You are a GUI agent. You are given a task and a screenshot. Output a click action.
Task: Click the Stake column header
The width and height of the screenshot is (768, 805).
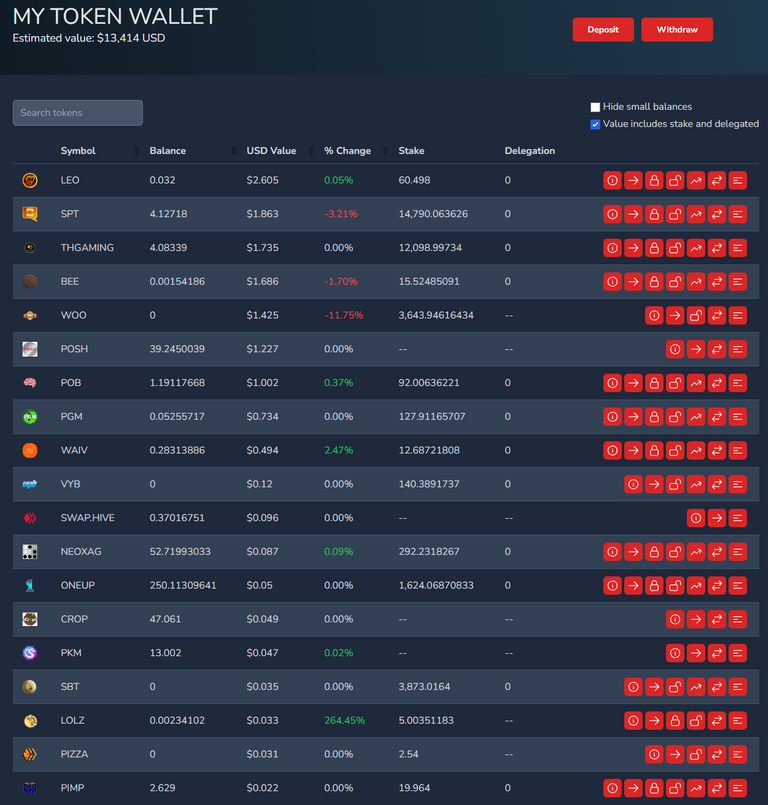[x=411, y=150]
